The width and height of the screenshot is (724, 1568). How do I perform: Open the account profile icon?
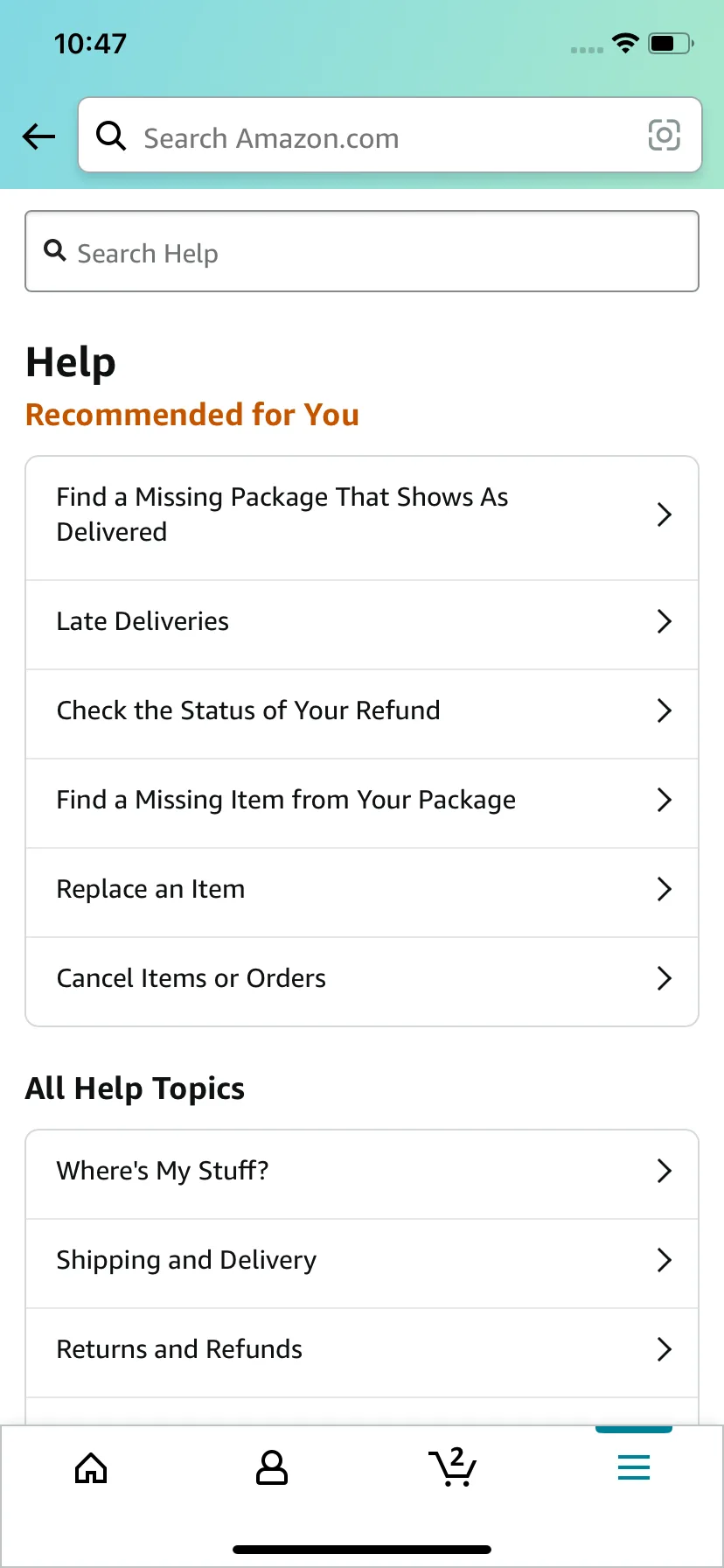pos(272,1468)
